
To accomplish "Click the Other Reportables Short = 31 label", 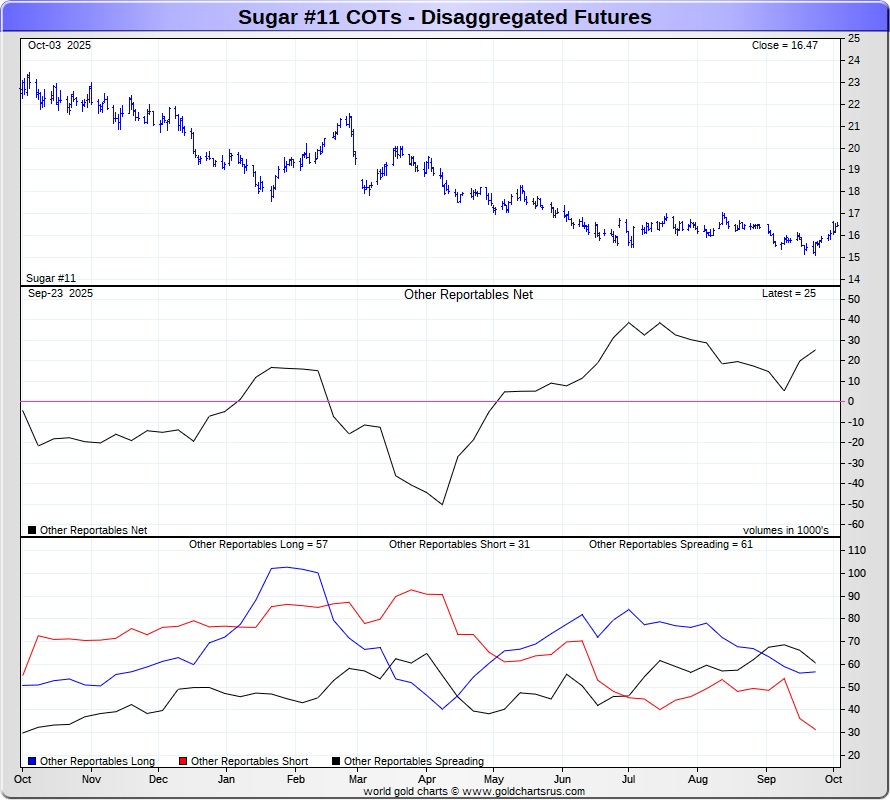I will pyautogui.click(x=461, y=544).
